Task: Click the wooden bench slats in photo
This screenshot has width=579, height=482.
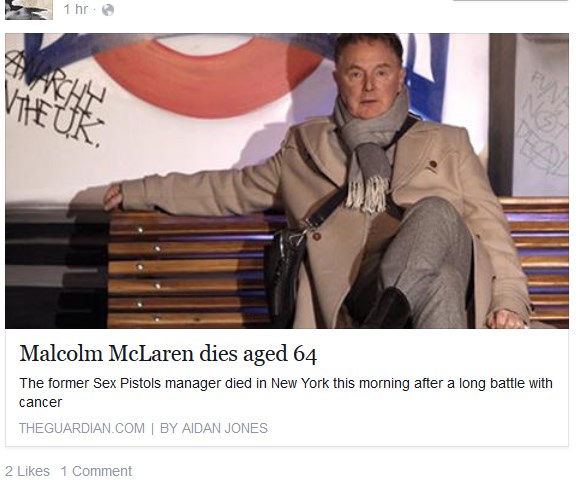Action: click(x=188, y=270)
